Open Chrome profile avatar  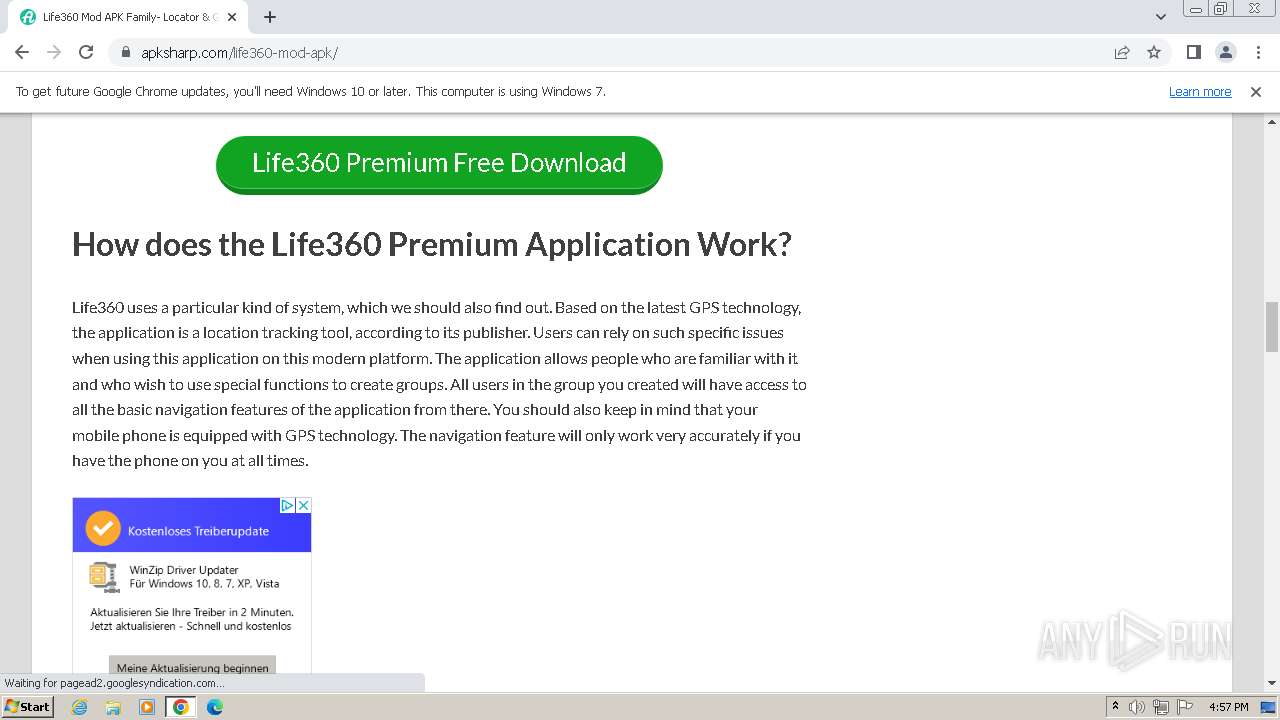(1225, 52)
